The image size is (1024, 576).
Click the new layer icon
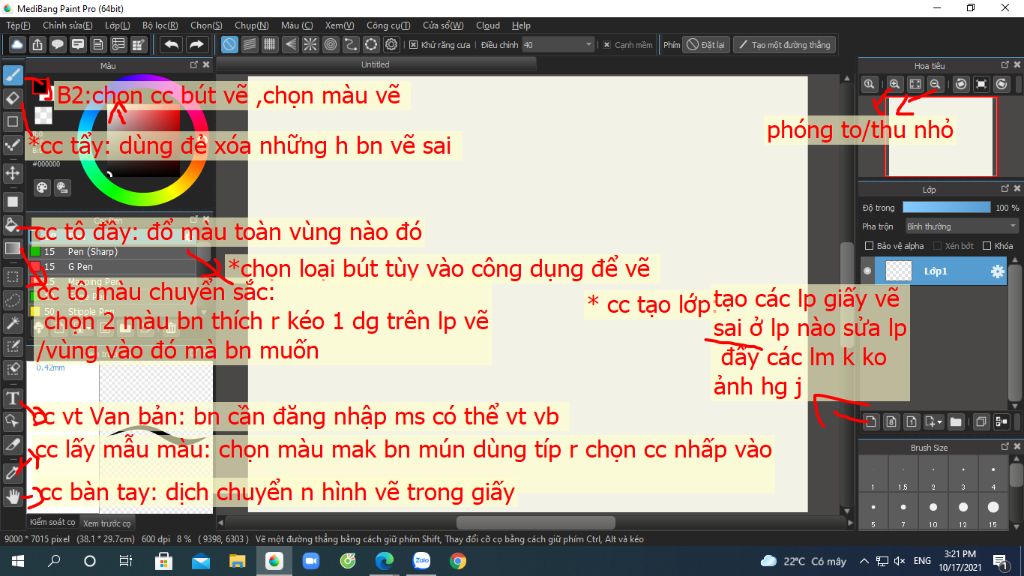pyautogui.click(x=871, y=422)
